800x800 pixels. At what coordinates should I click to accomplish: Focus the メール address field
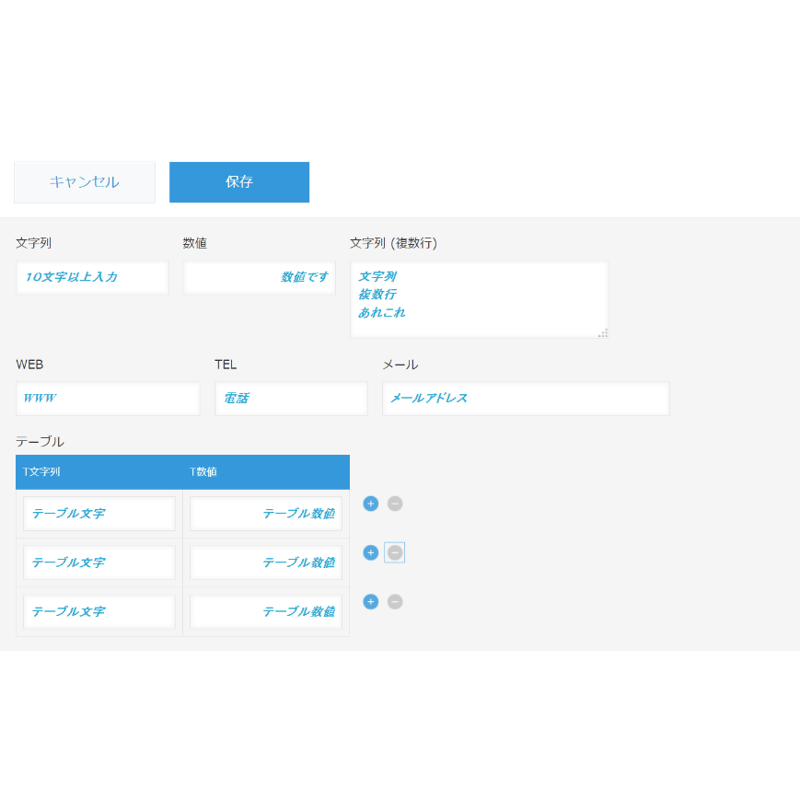pyautogui.click(x=526, y=398)
